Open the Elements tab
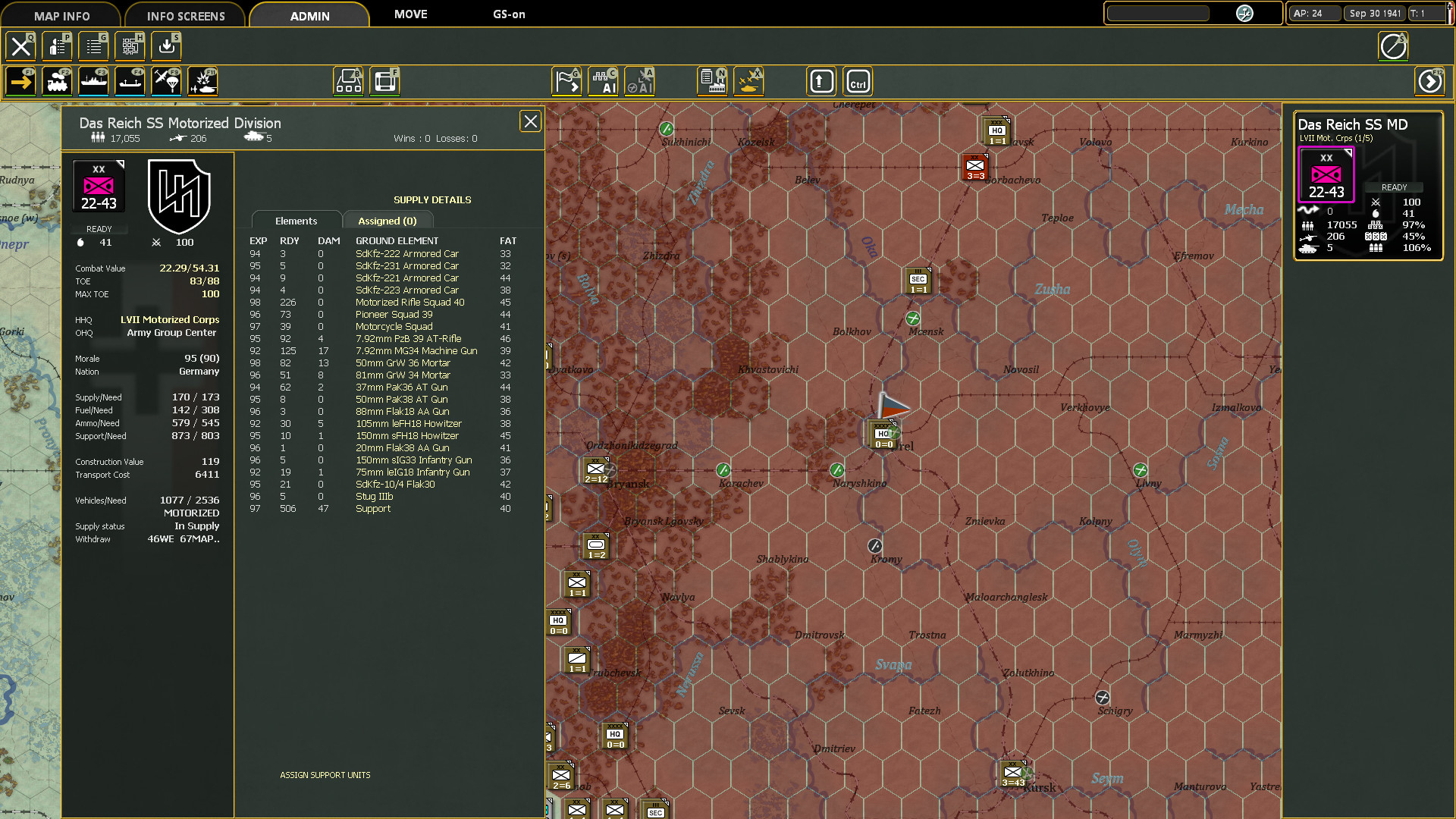The image size is (1456, 819). [x=297, y=221]
